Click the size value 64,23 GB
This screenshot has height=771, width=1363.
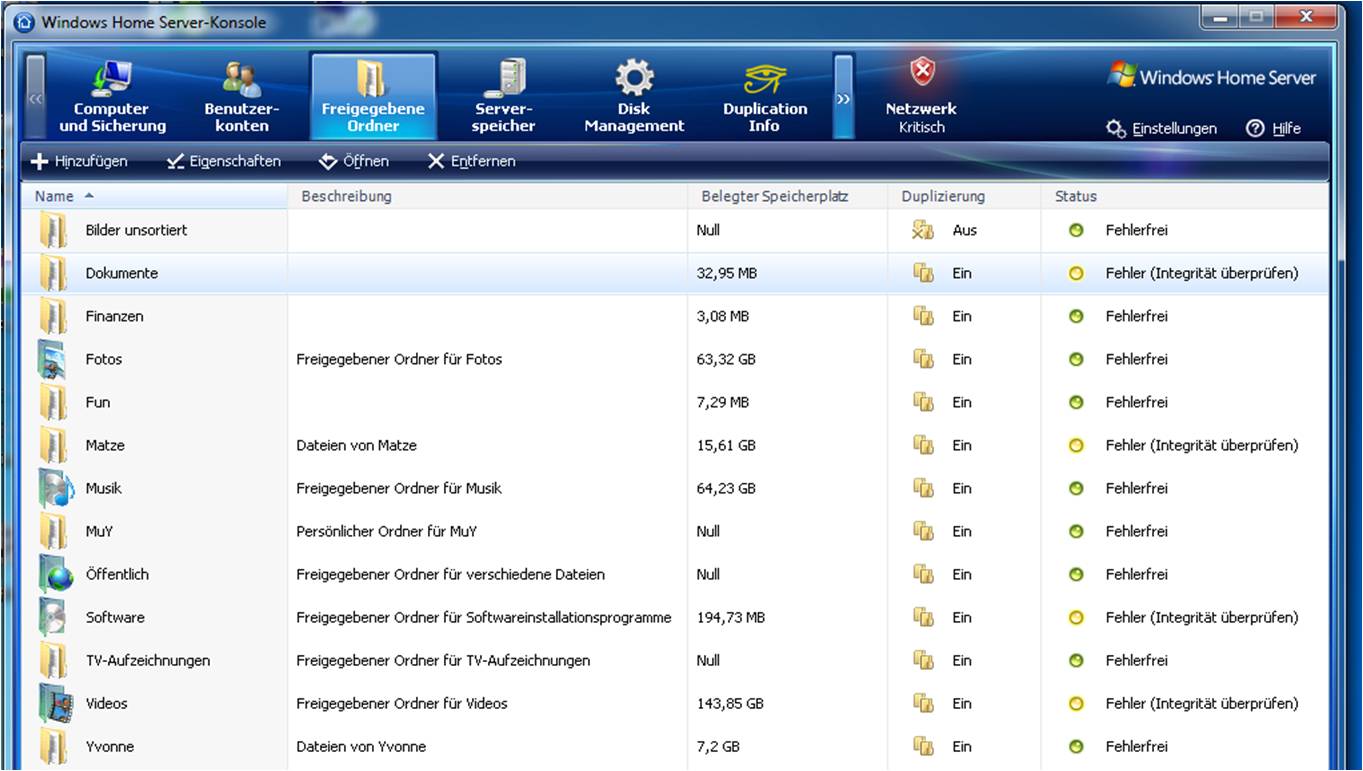point(726,488)
